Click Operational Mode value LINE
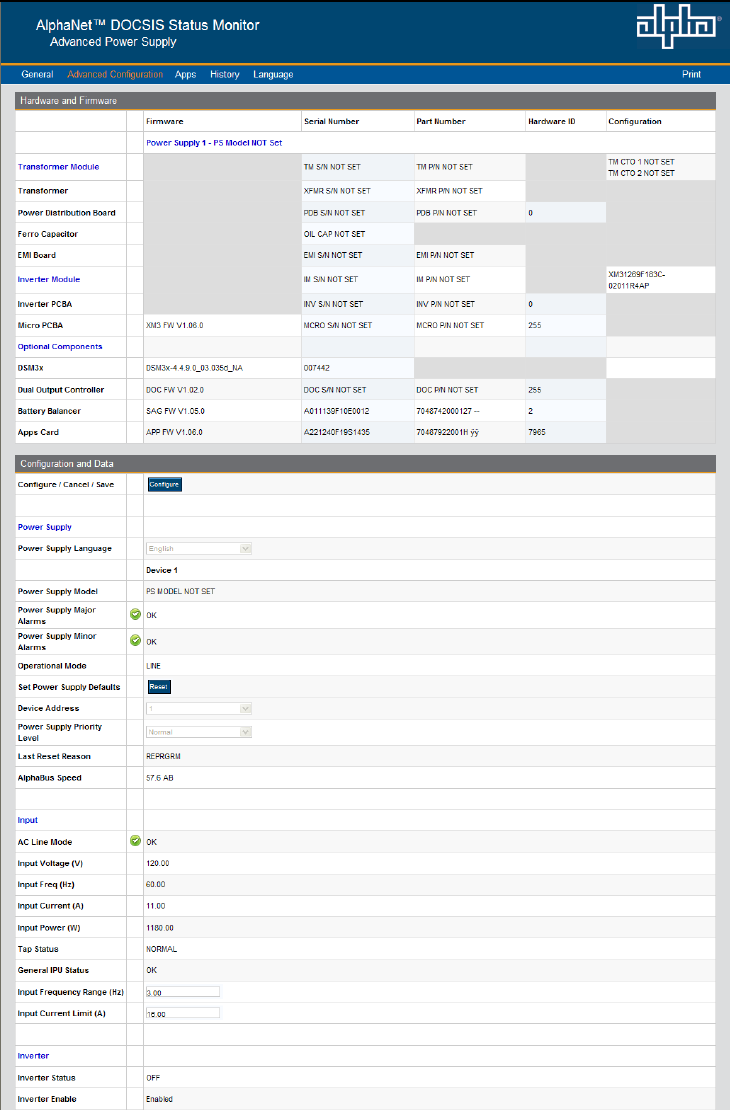 [154, 666]
